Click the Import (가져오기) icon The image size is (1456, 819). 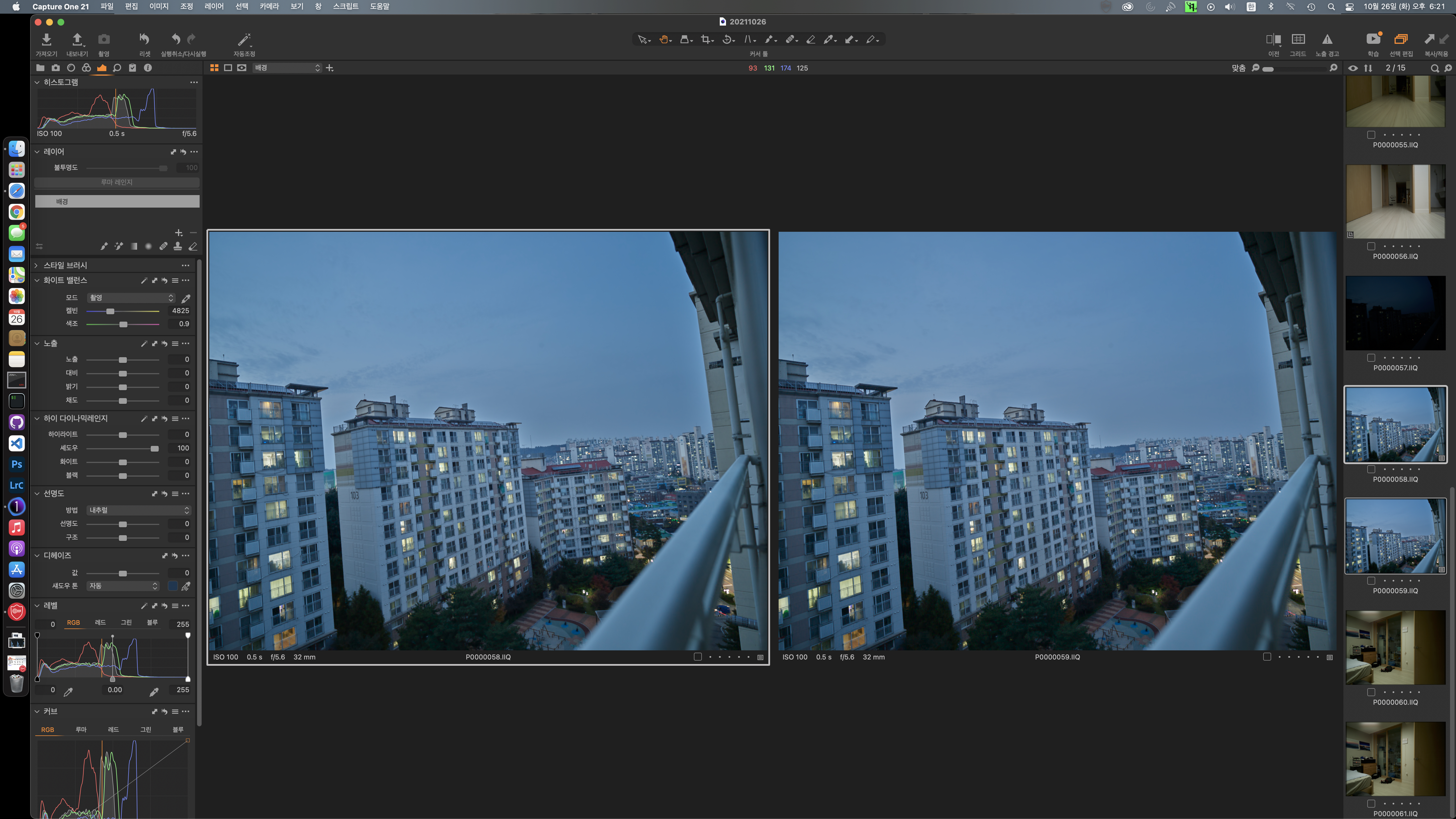tap(46, 39)
